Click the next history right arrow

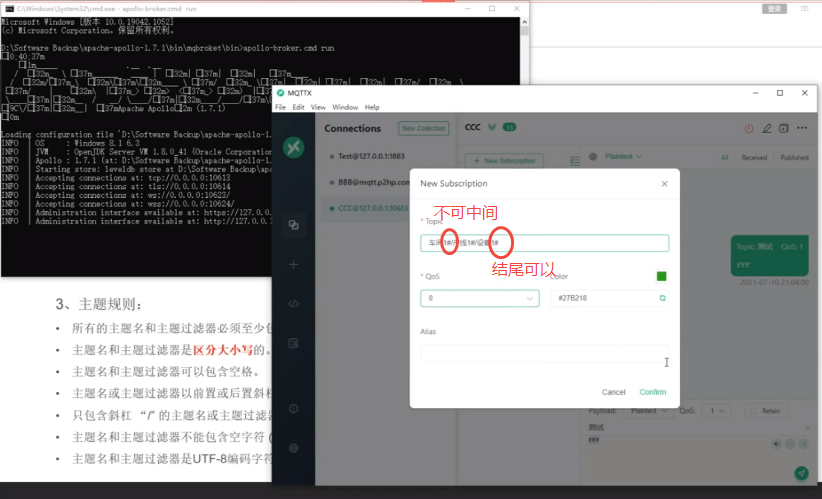pyautogui.click(x=803, y=444)
